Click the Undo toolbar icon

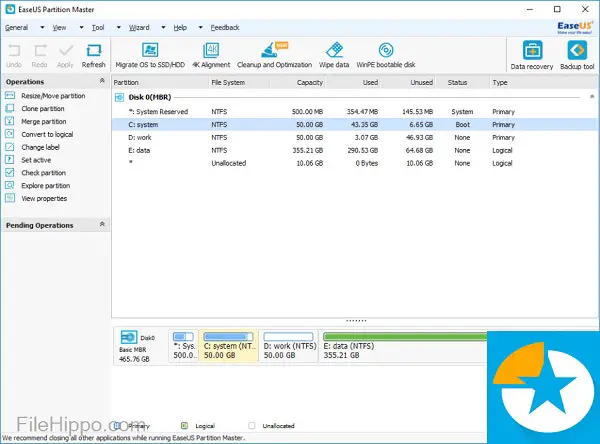[14, 51]
